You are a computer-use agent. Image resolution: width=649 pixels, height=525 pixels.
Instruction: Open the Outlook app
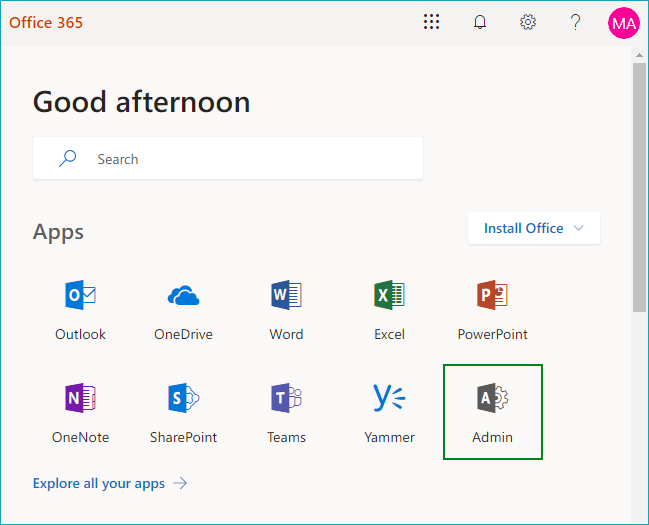(x=80, y=311)
